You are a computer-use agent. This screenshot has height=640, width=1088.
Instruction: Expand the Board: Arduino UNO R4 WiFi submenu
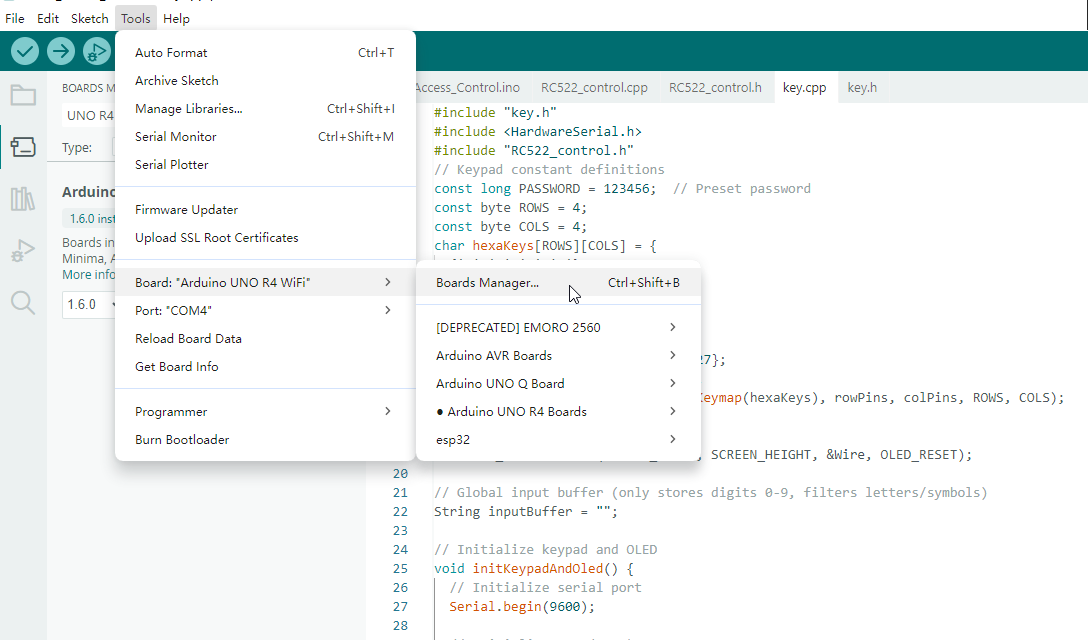point(265,283)
